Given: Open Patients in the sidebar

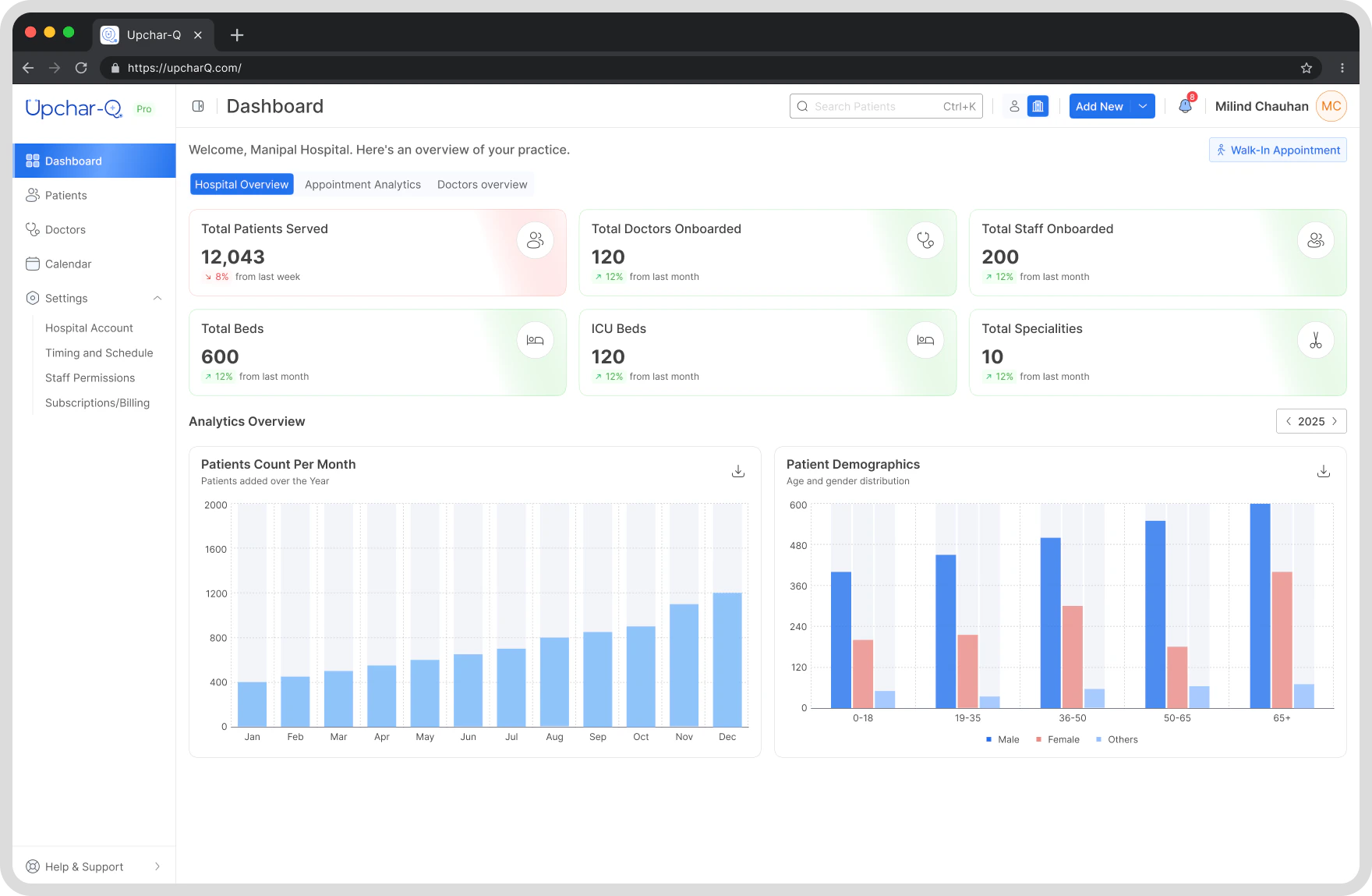Looking at the screenshot, I should (94, 195).
